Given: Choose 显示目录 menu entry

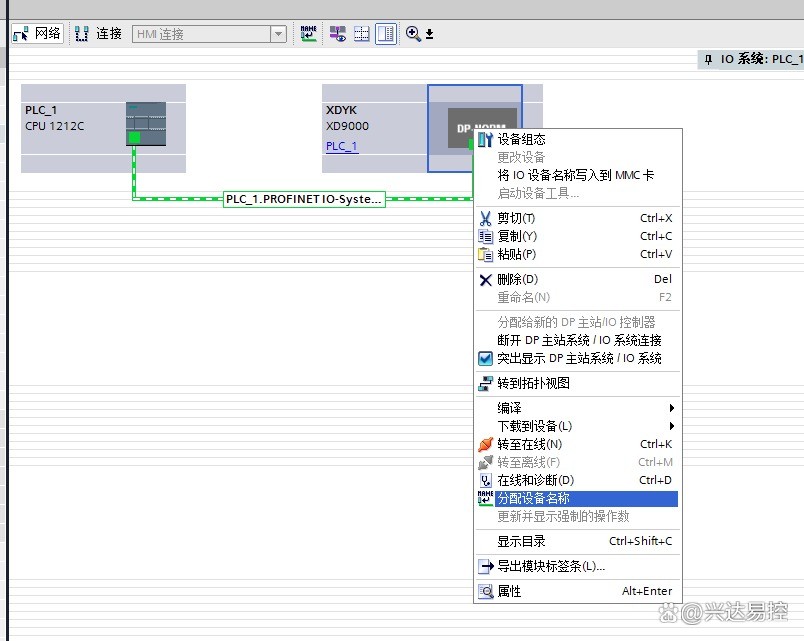Looking at the screenshot, I should 578,542.
